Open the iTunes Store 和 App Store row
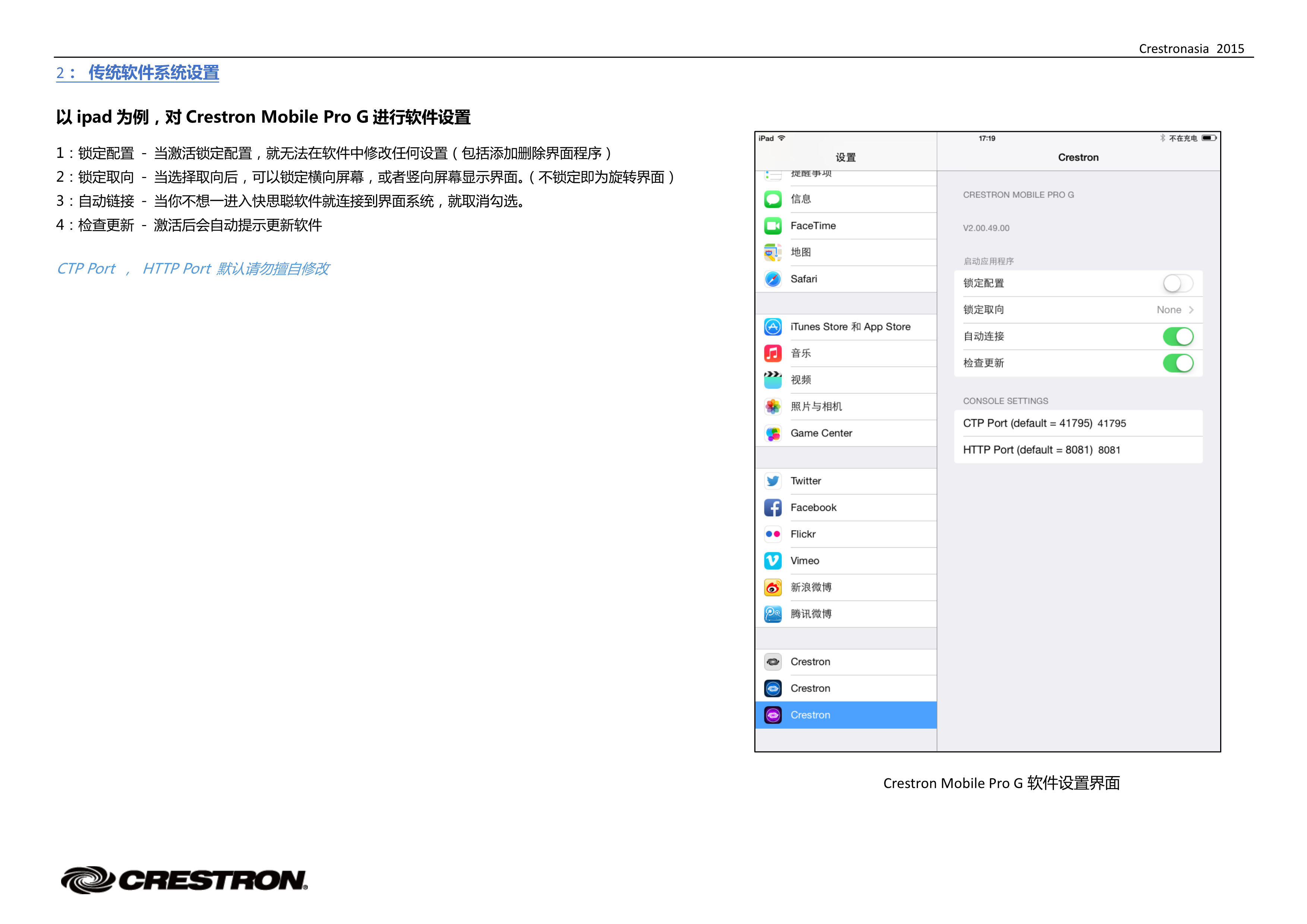 (845, 327)
